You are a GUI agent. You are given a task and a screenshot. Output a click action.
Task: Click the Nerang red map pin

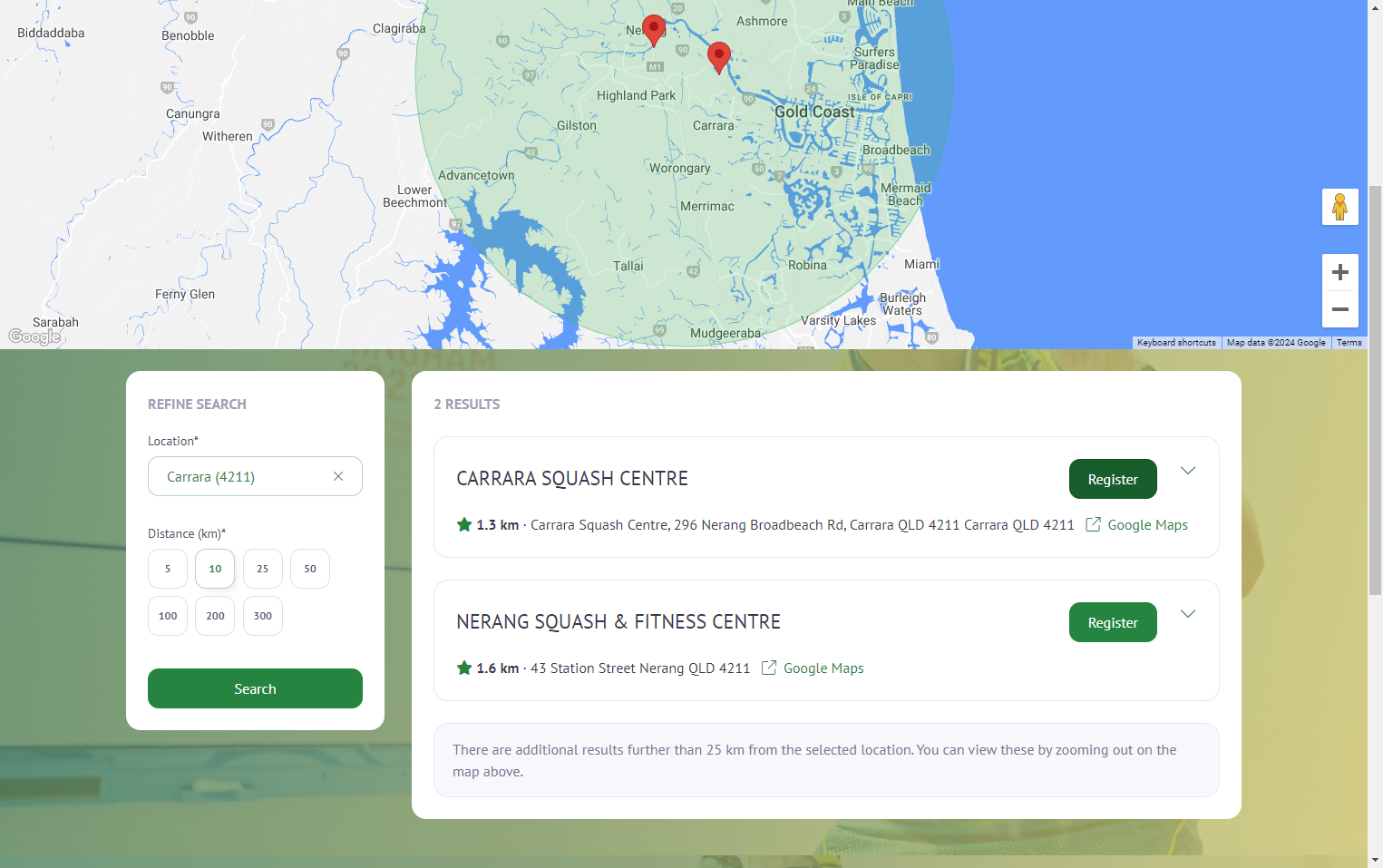[653, 30]
